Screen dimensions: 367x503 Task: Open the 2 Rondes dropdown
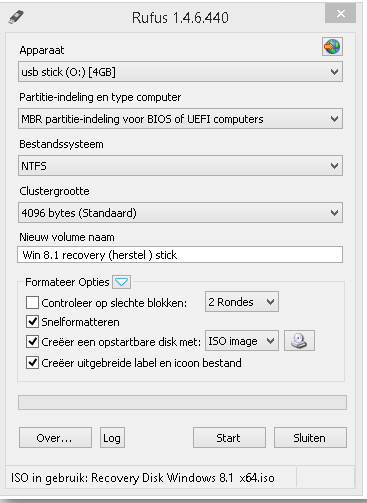coord(242,302)
